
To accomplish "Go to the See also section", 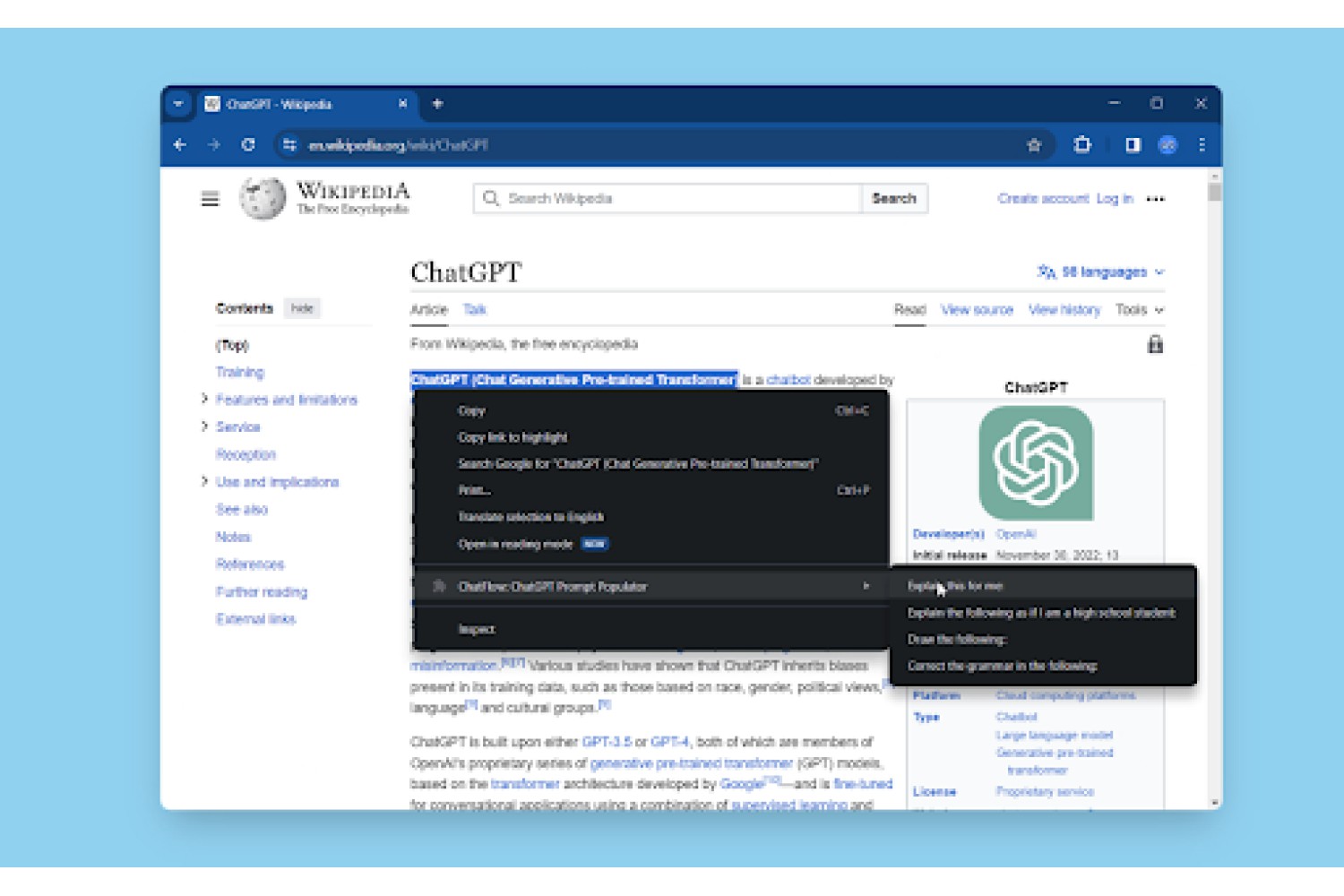I will click(241, 509).
